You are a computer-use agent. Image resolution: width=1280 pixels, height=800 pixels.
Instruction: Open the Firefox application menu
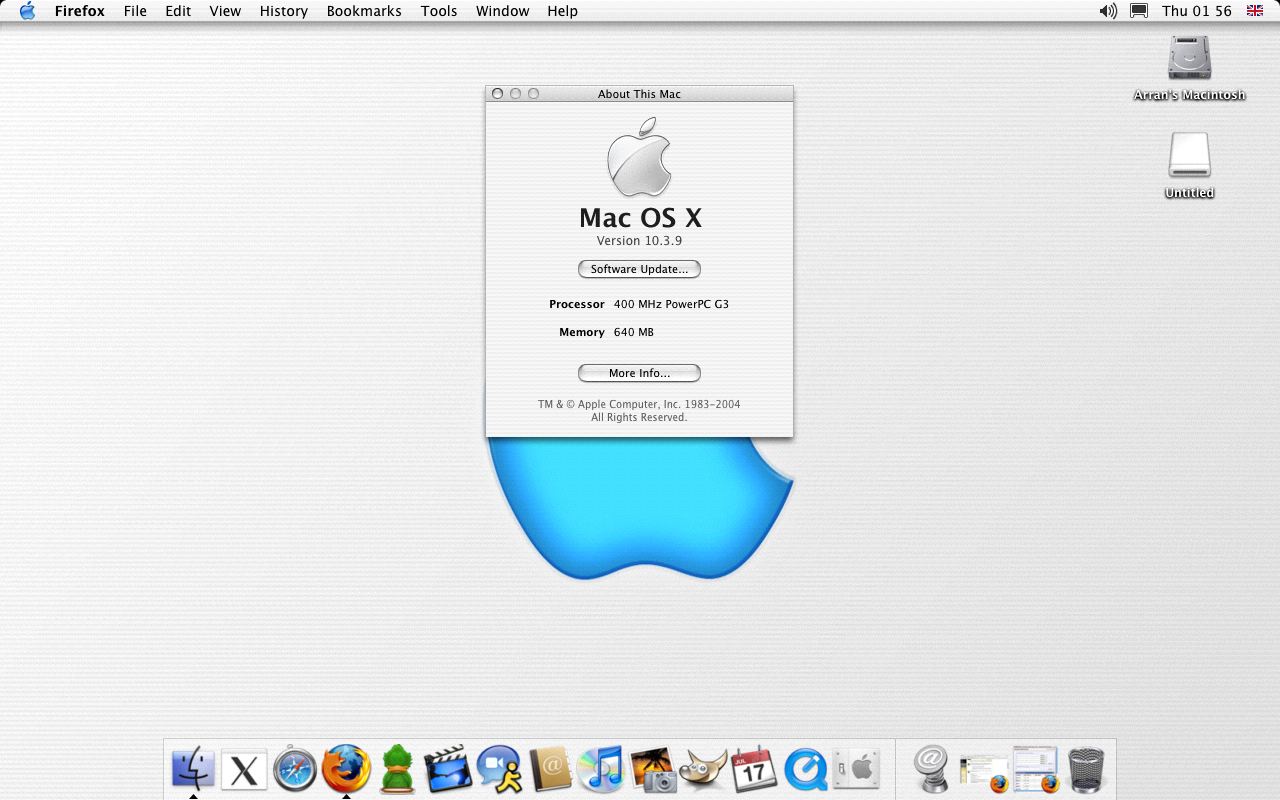click(80, 11)
